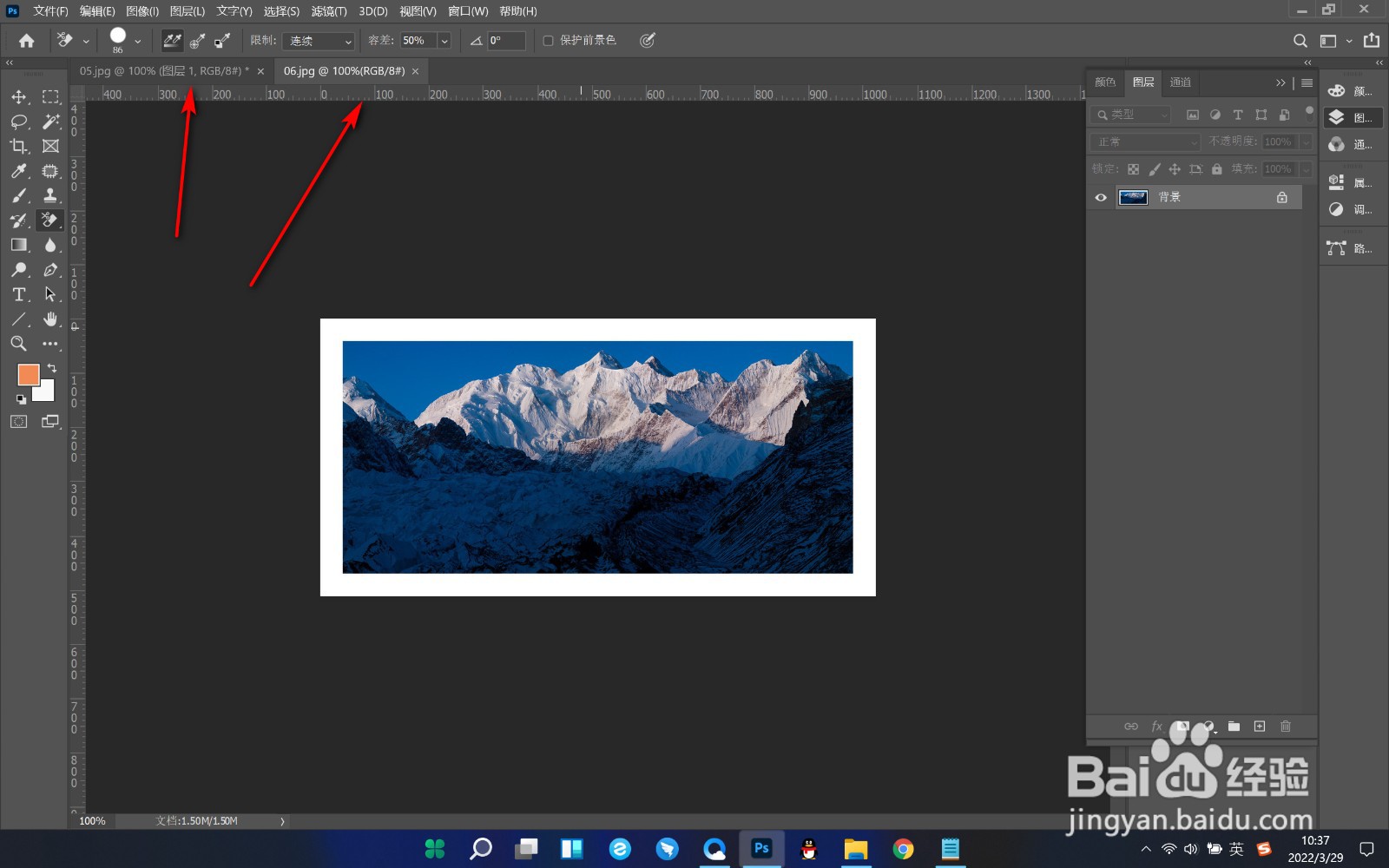Click the white background color swatch
The height and width of the screenshot is (868, 1389).
(46, 394)
